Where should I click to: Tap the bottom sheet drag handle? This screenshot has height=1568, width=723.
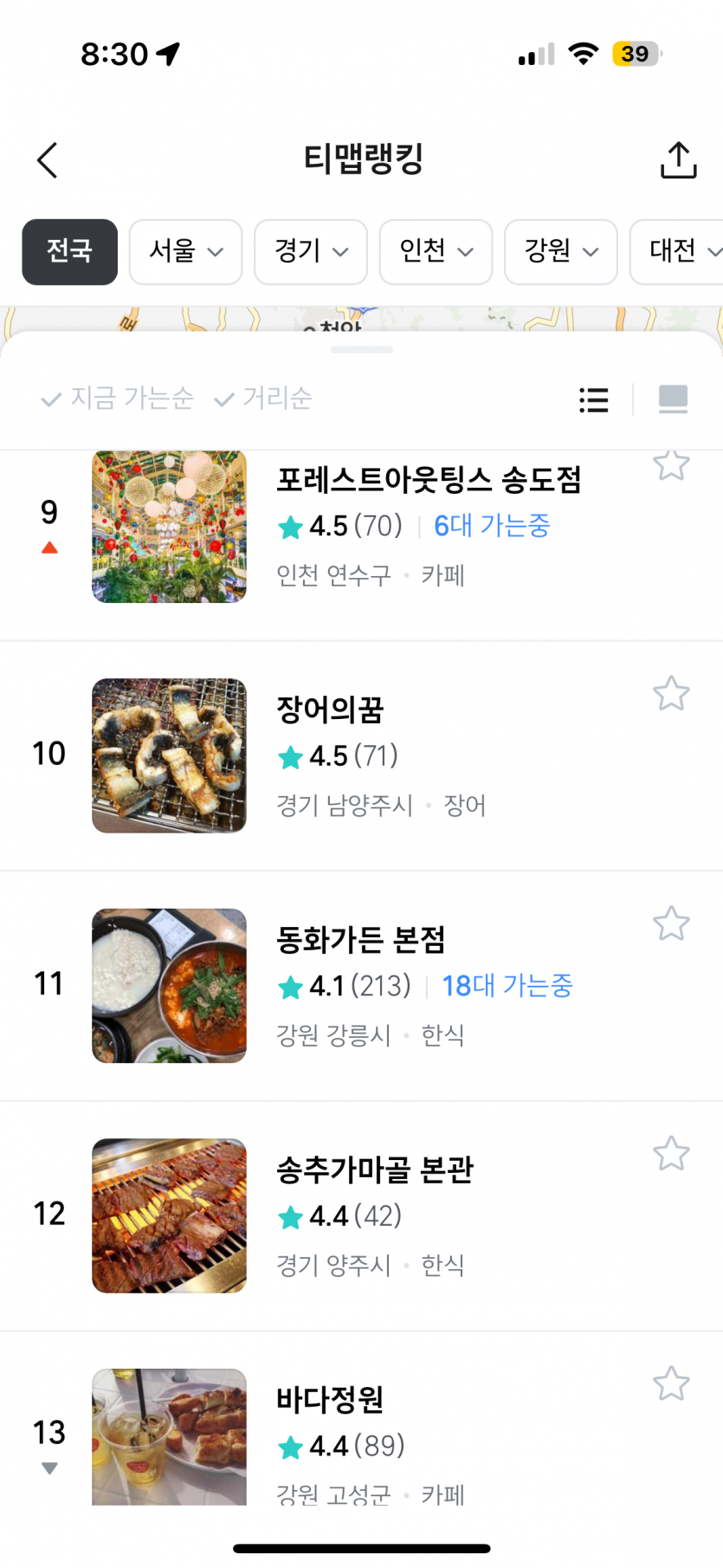[x=362, y=350]
